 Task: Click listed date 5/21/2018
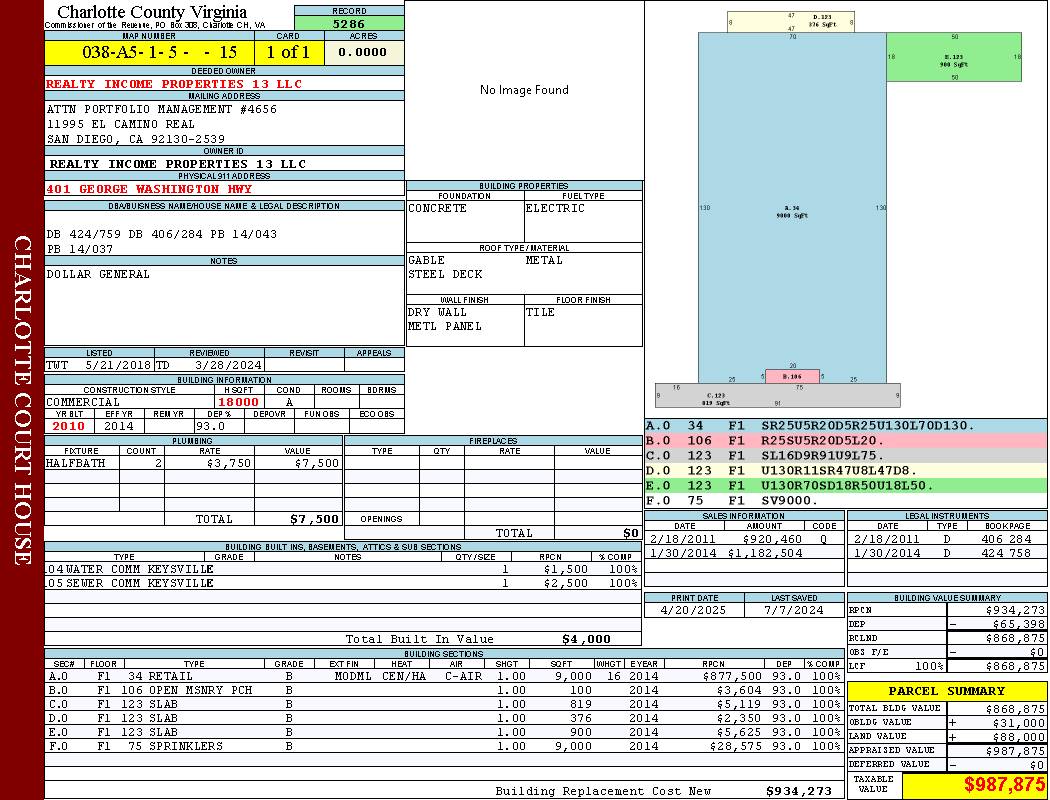(x=118, y=365)
